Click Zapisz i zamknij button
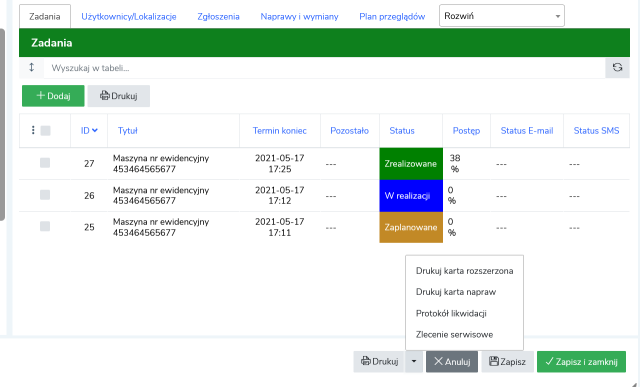Viewport: 640px width, 387px height. (581, 362)
